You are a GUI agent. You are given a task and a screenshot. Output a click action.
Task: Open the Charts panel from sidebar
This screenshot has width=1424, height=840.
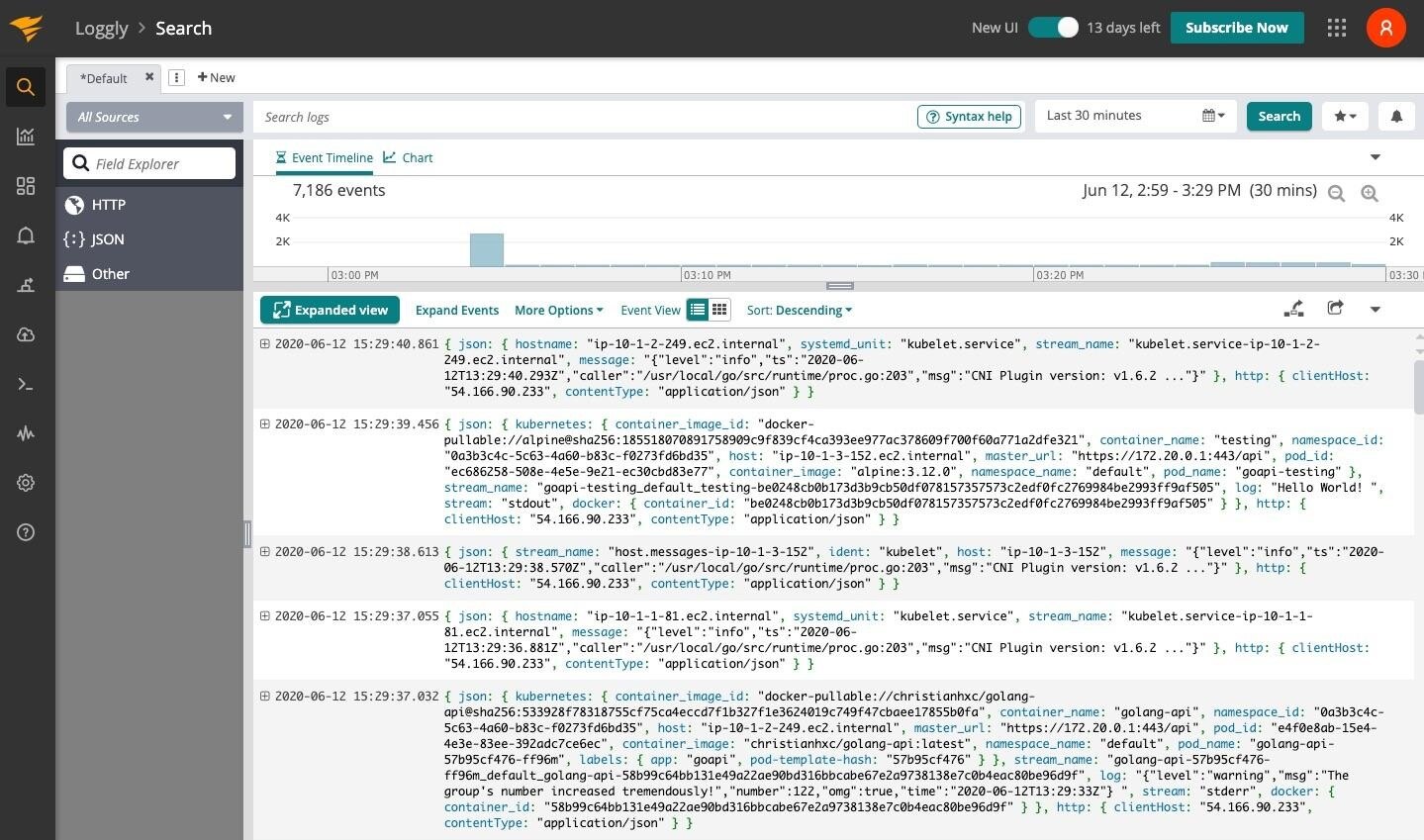[x=25, y=137]
